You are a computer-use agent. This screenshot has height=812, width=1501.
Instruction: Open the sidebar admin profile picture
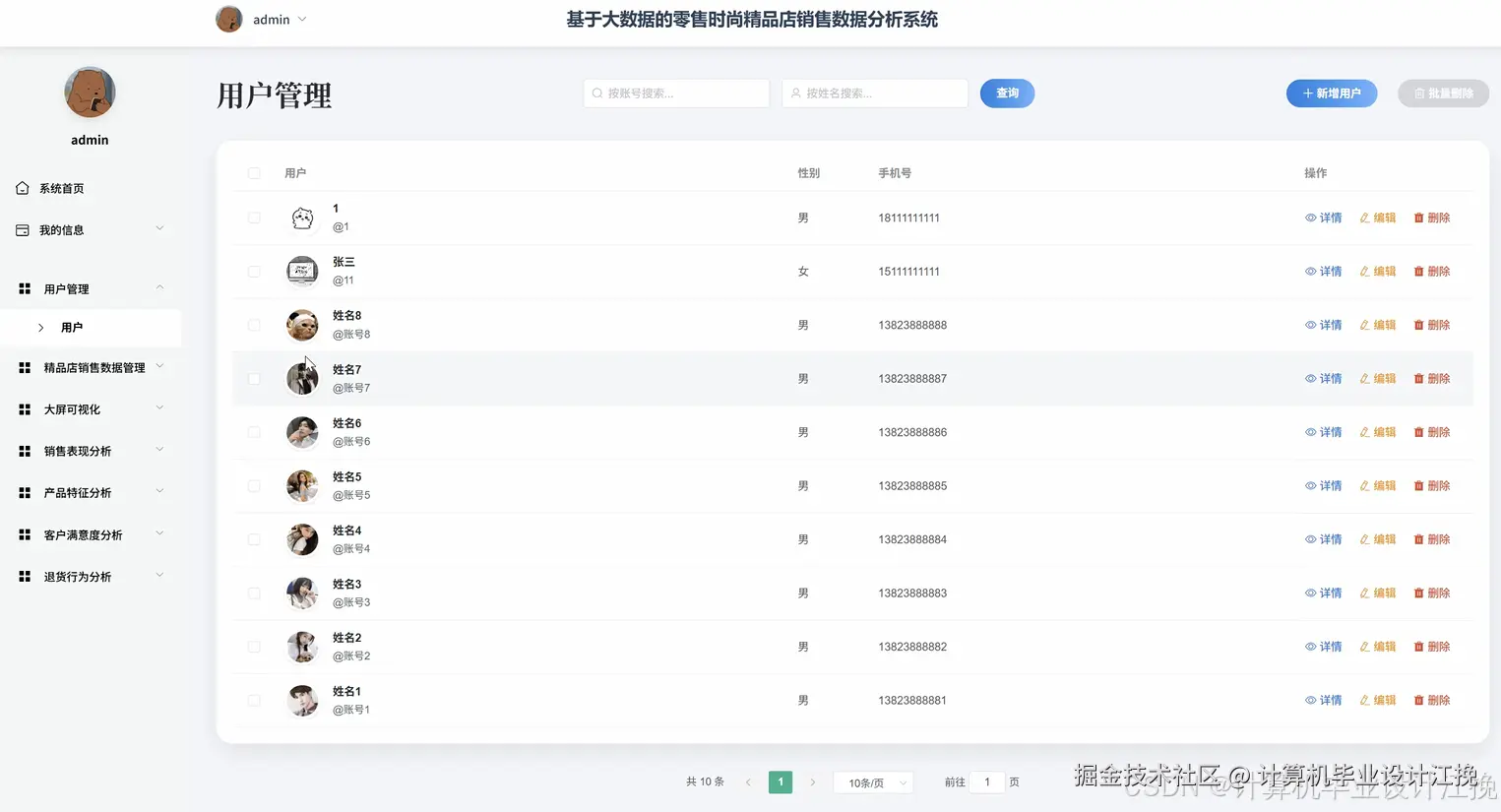pos(90,93)
